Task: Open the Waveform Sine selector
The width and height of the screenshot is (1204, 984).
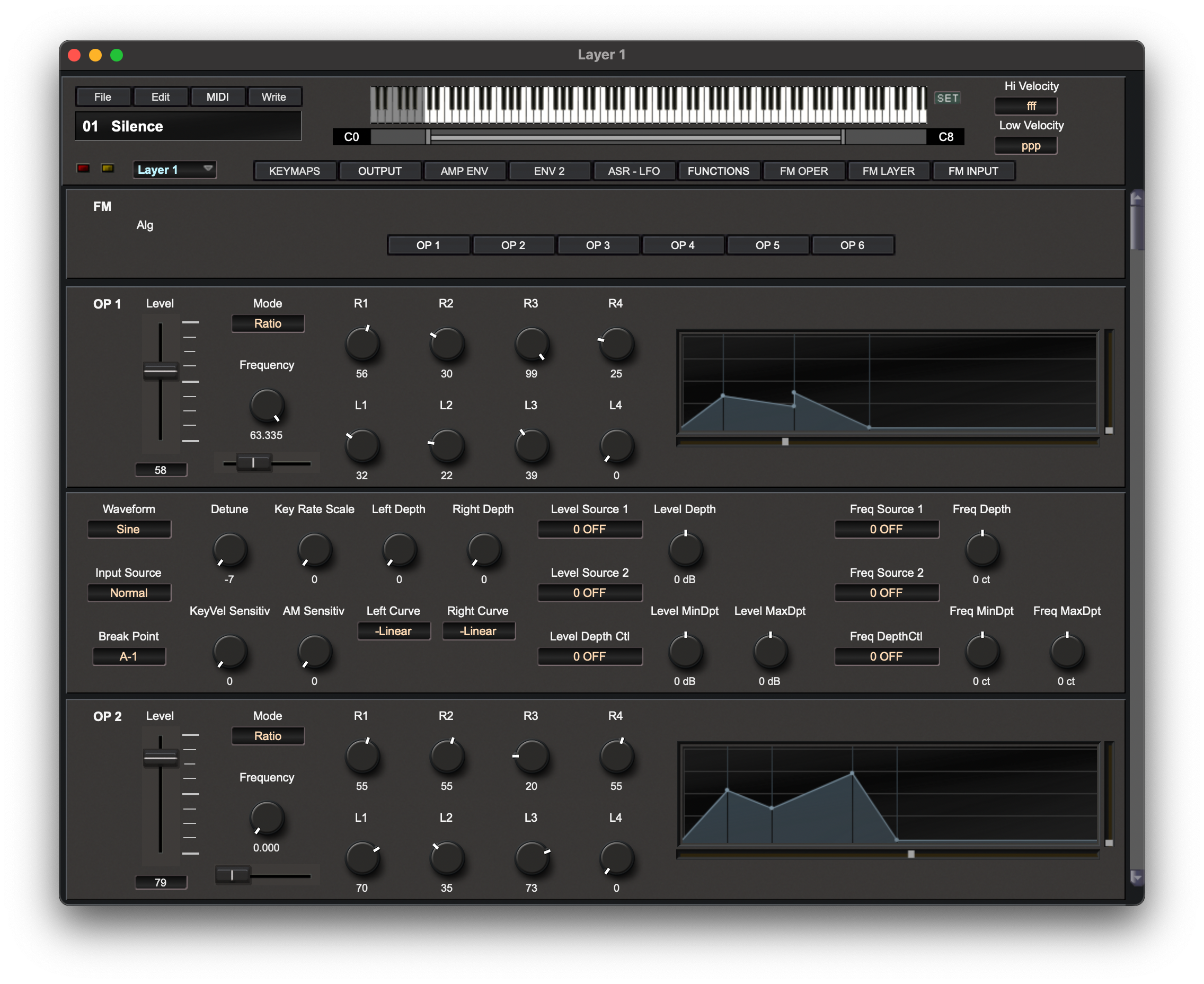Action: (129, 529)
